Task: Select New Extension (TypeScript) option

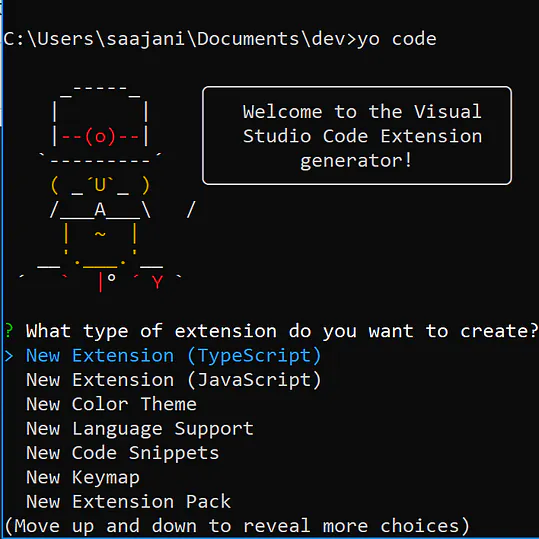Action: (x=174, y=356)
